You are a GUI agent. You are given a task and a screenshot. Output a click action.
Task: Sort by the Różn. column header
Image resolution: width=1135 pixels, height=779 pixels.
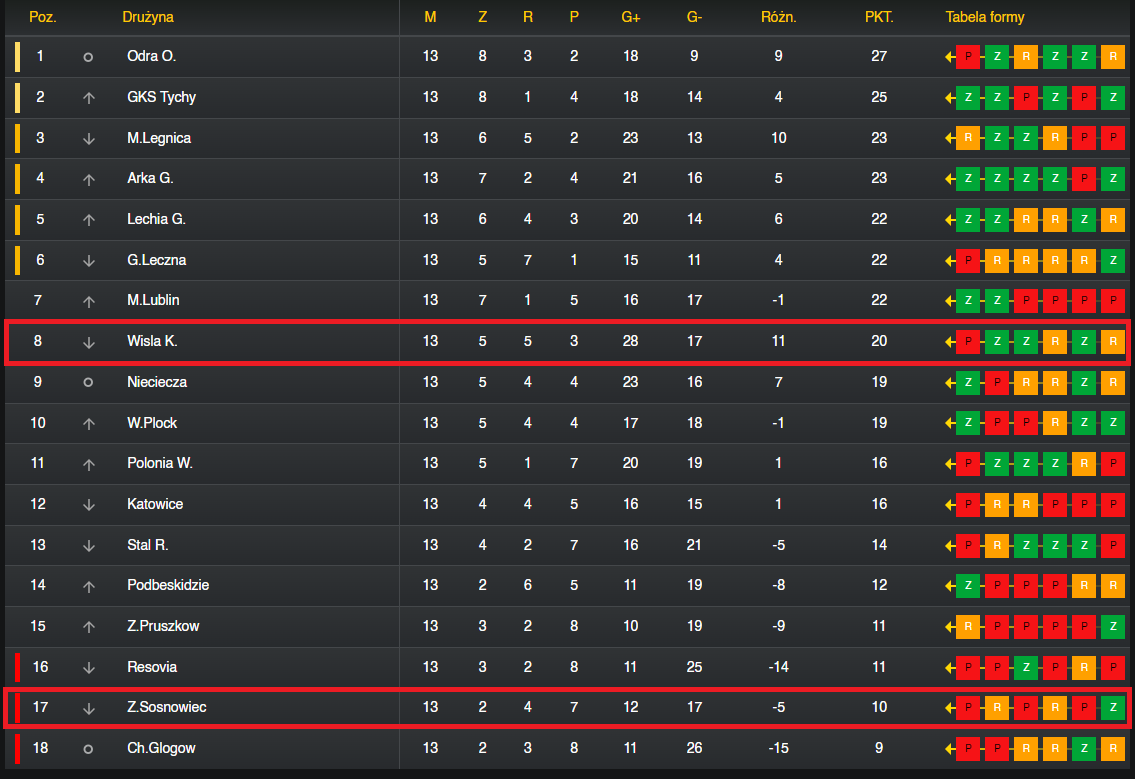click(x=778, y=17)
